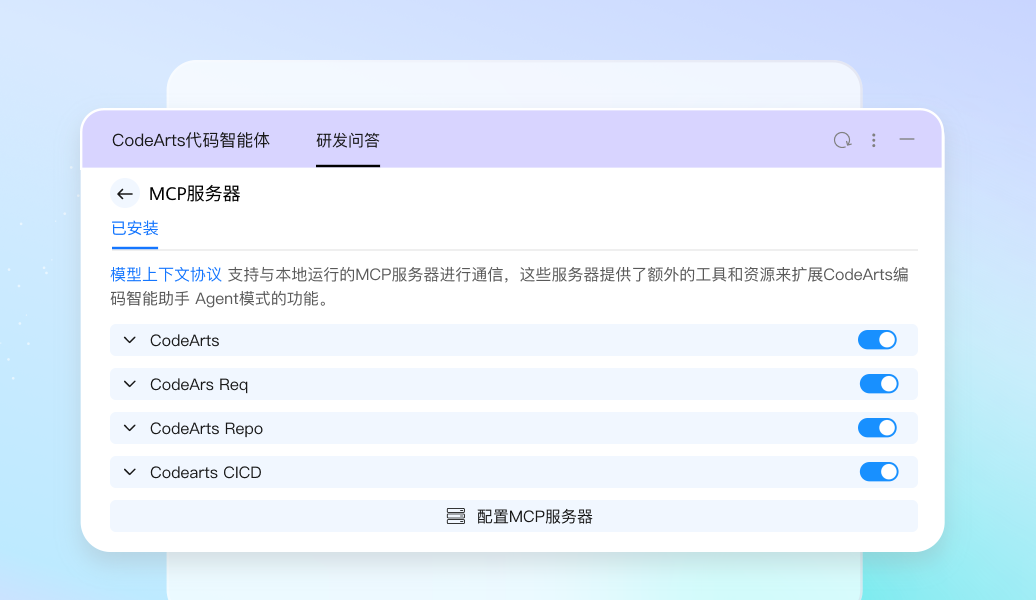Turn off the CodeArs Req toggle
The height and width of the screenshot is (600, 1036).
click(879, 384)
